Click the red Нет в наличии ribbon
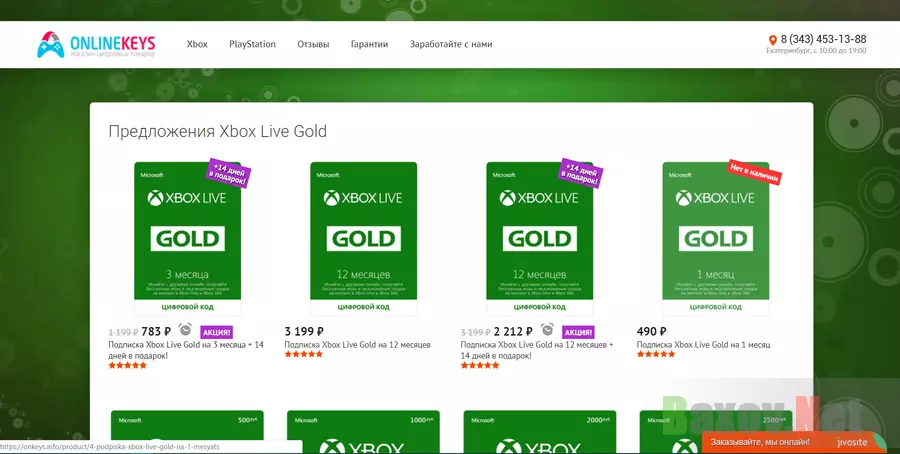This screenshot has width=900, height=454. coord(756,172)
